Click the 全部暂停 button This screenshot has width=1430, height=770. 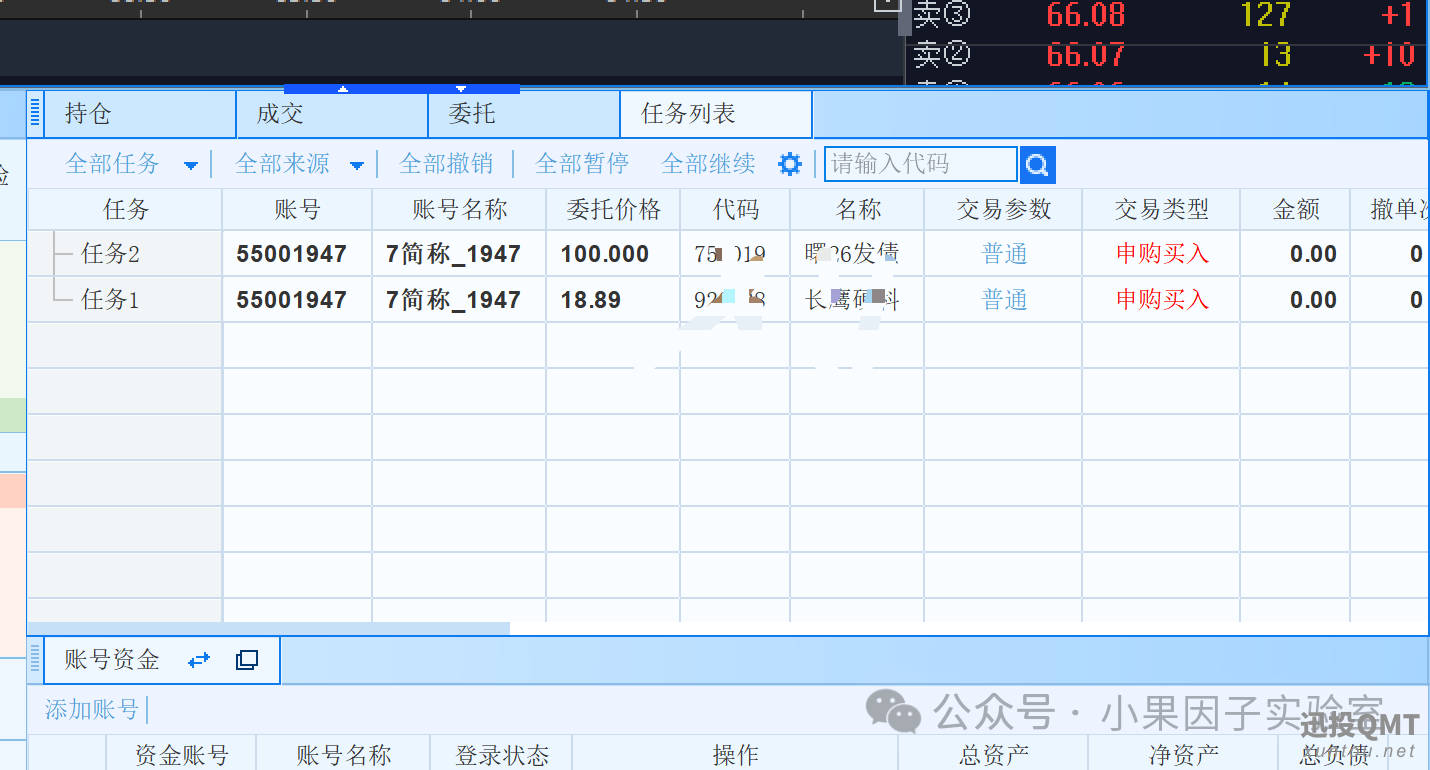pos(582,164)
